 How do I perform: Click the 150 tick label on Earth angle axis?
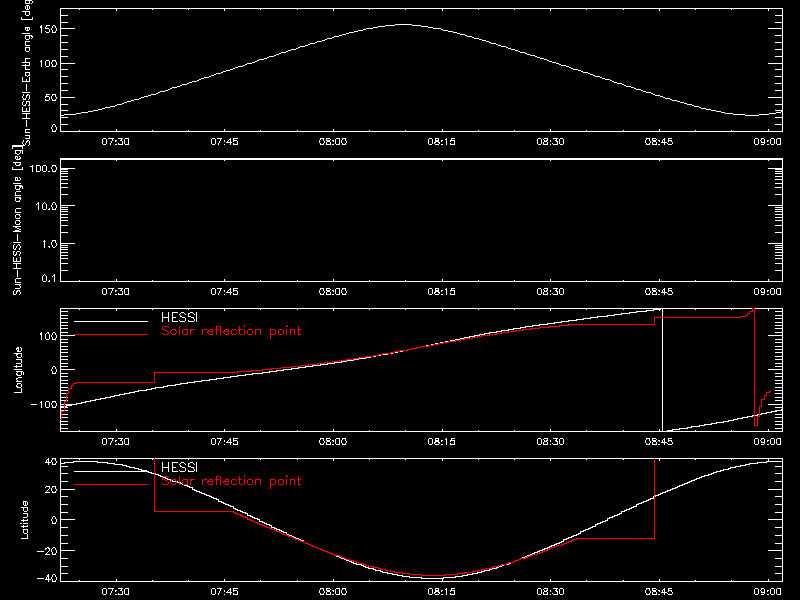(x=47, y=29)
